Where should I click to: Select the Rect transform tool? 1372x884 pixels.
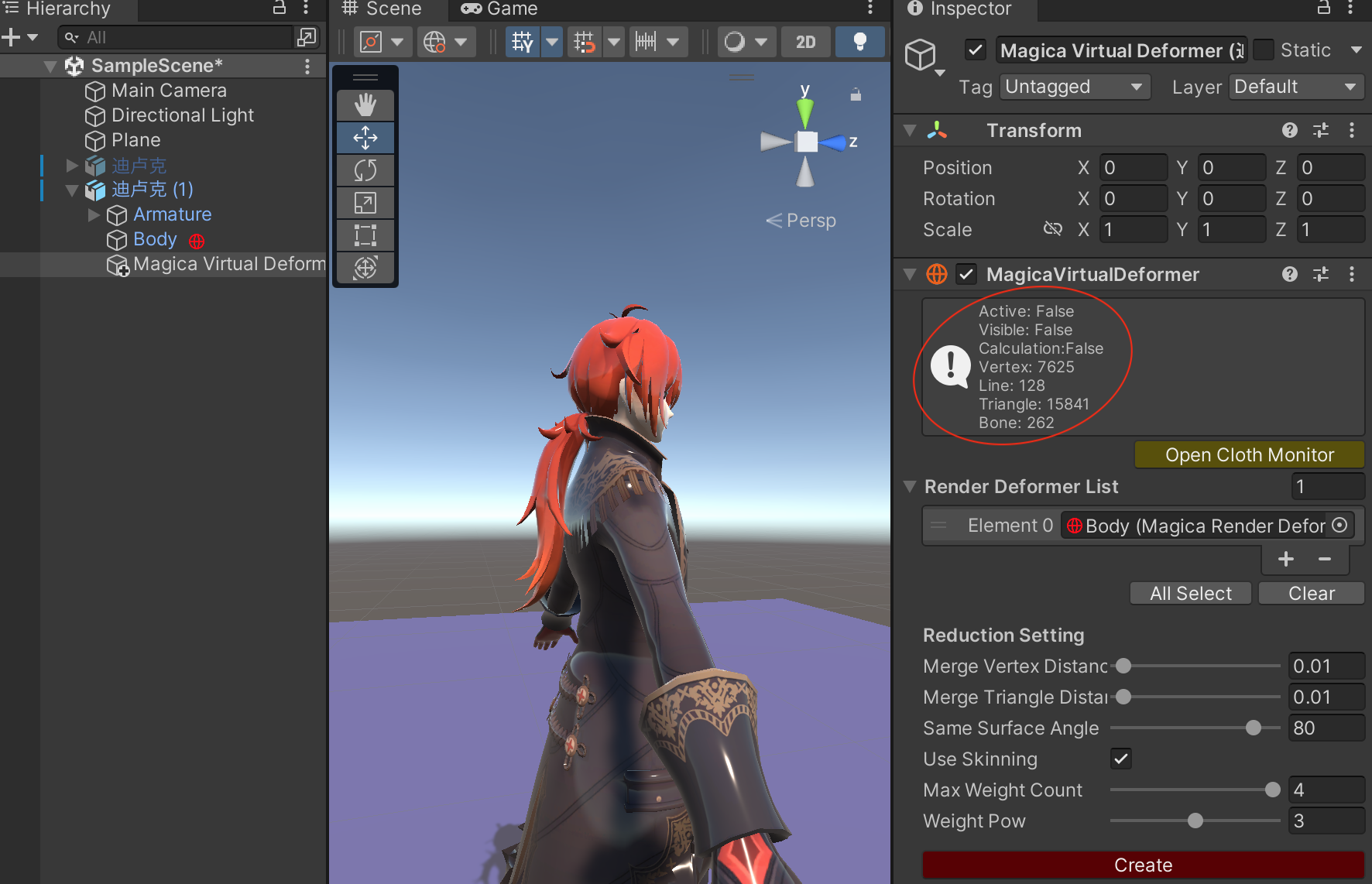click(365, 235)
